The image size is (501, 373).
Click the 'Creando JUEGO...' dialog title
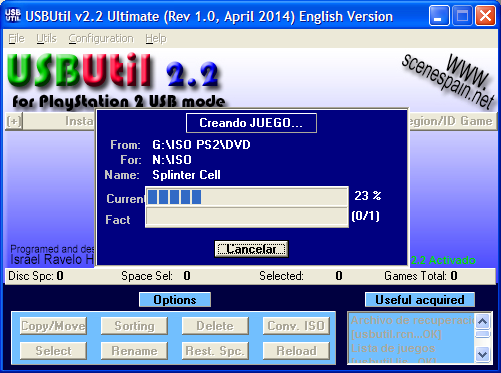click(251, 123)
